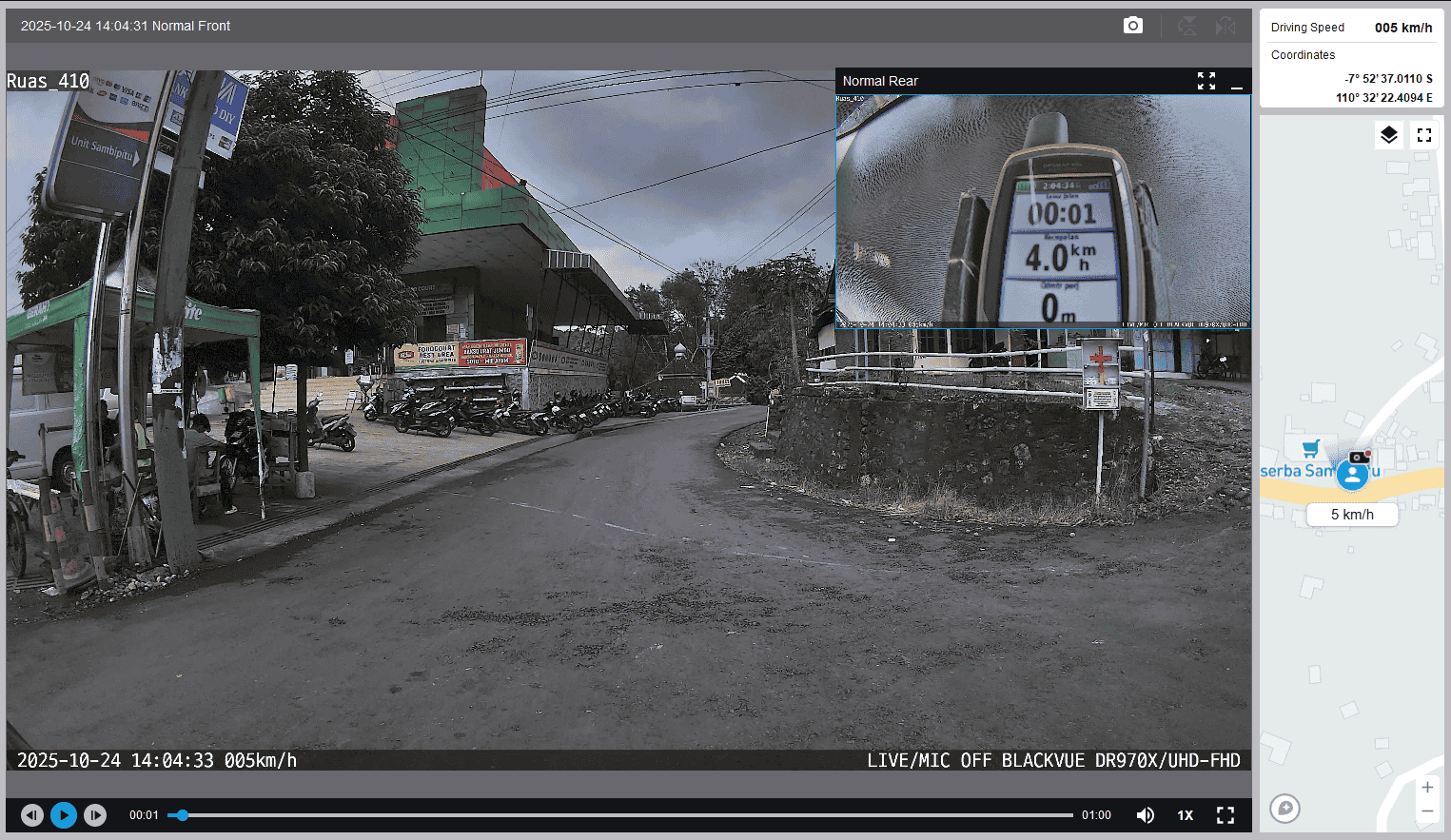Click the Normal Rear camera thumbnail

1043,209
